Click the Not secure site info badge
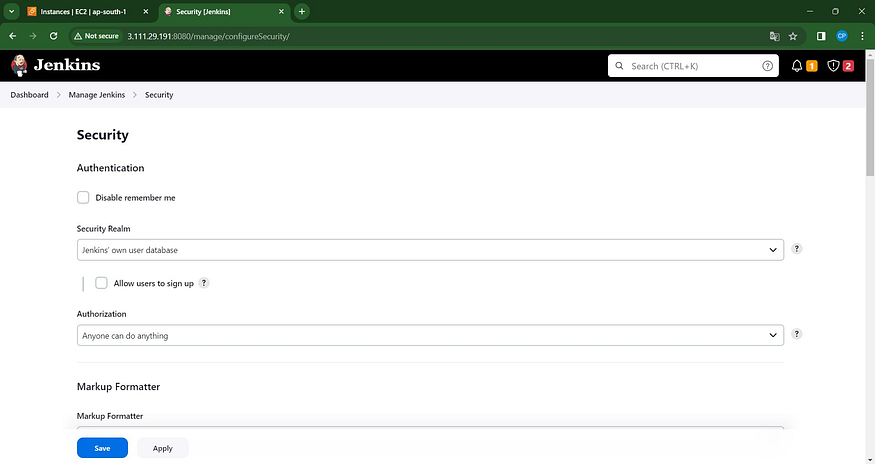875x464 pixels. tap(97, 36)
